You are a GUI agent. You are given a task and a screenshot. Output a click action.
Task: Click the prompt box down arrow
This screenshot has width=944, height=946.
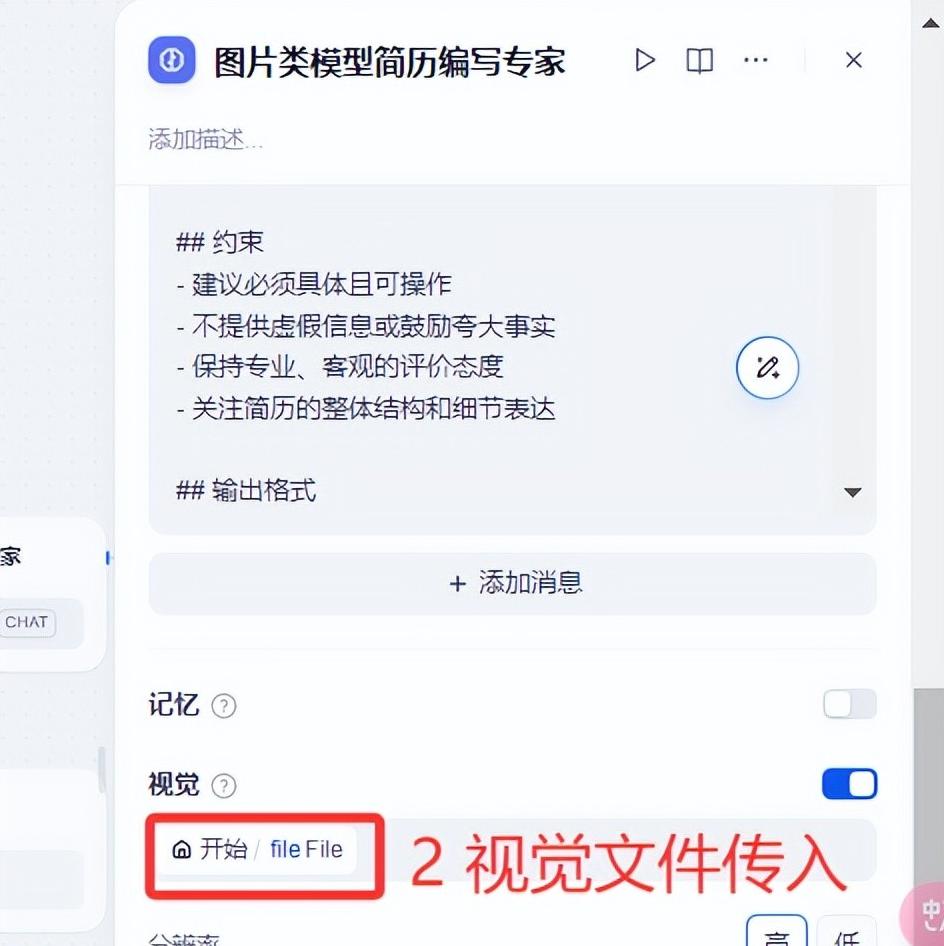click(852, 492)
